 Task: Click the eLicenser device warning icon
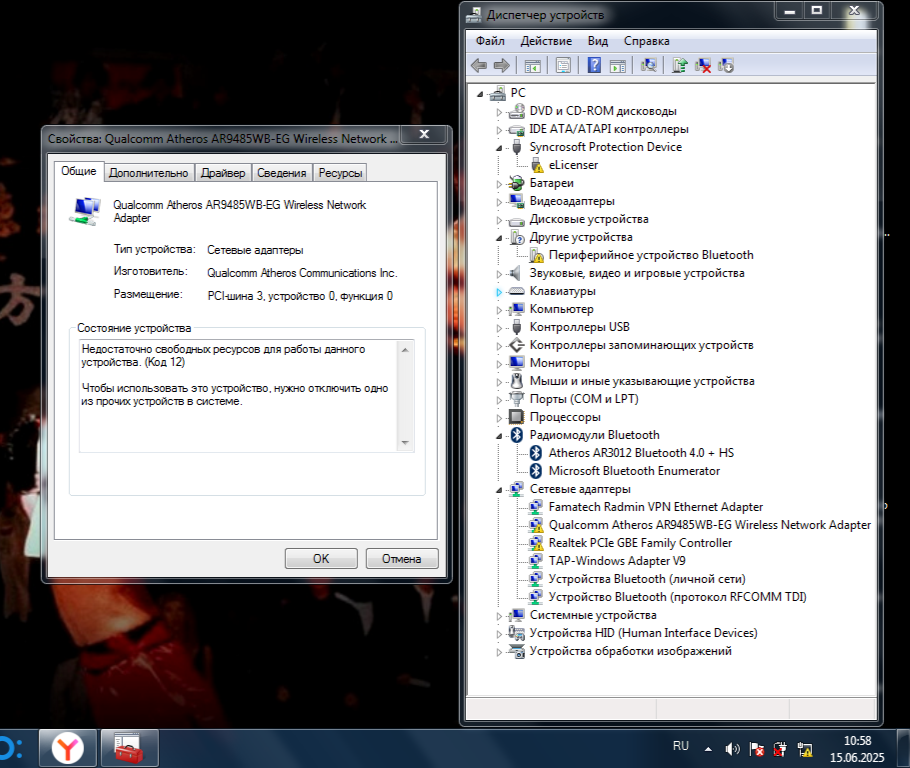pyautogui.click(x=537, y=165)
